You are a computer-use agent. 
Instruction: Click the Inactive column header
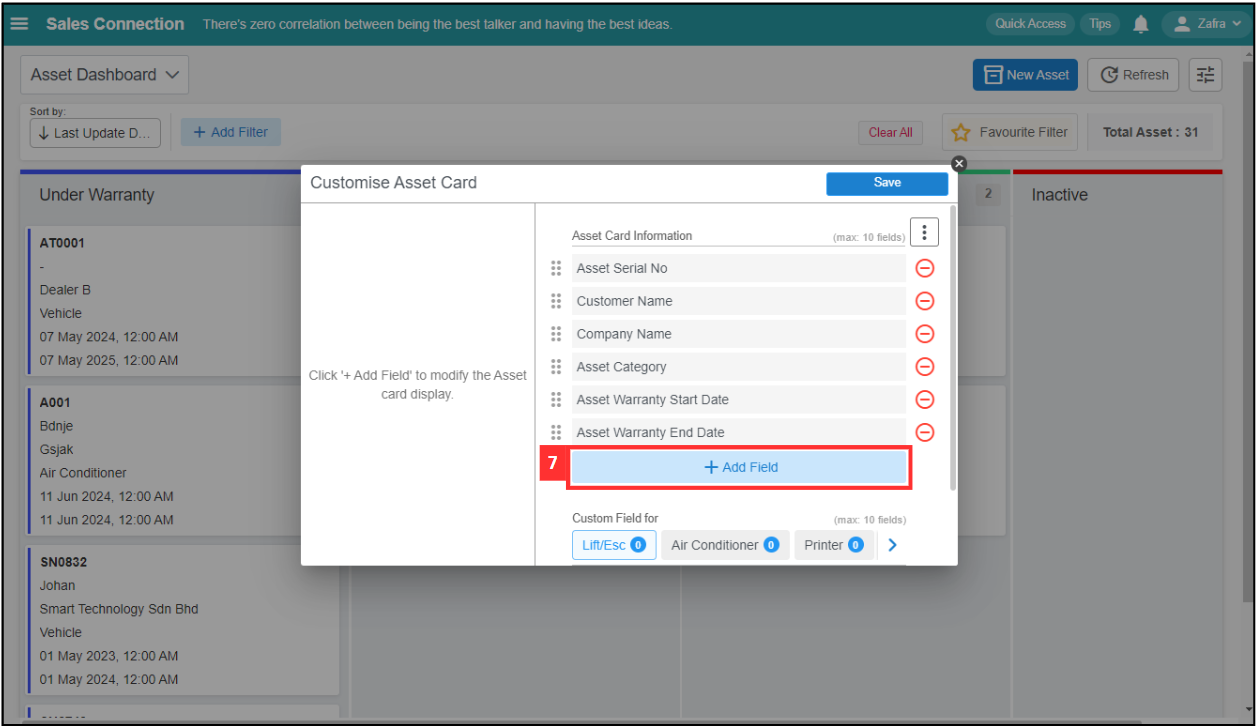pyautogui.click(x=1060, y=195)
